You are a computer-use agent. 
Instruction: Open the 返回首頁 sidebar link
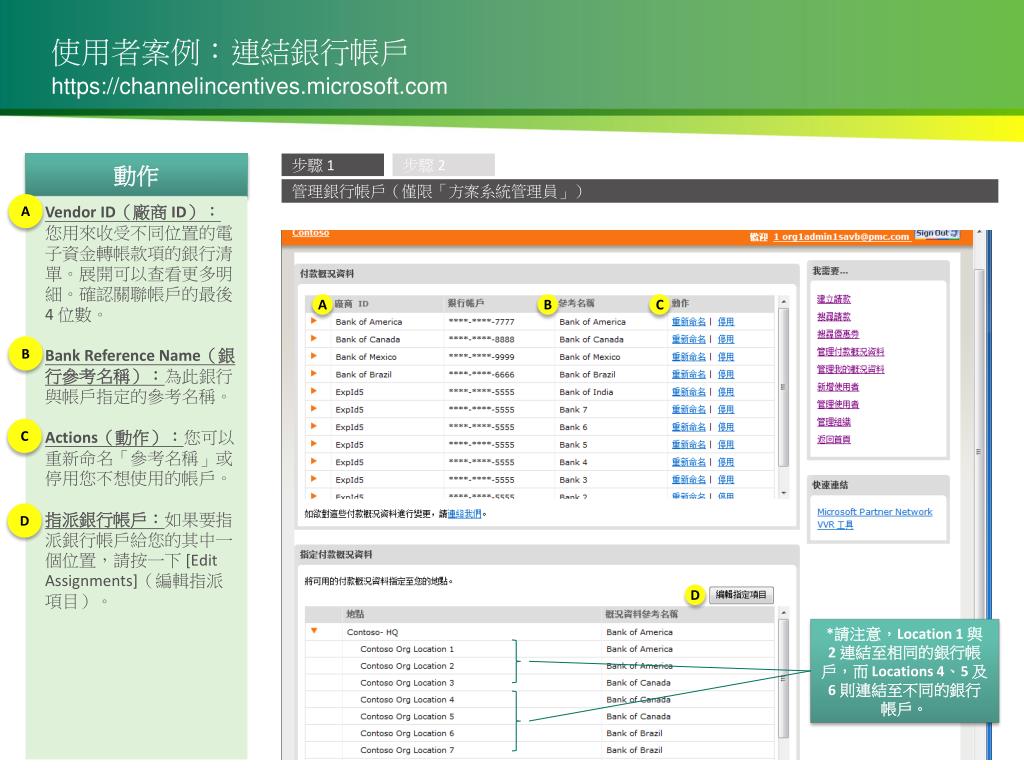pos(834,440)
